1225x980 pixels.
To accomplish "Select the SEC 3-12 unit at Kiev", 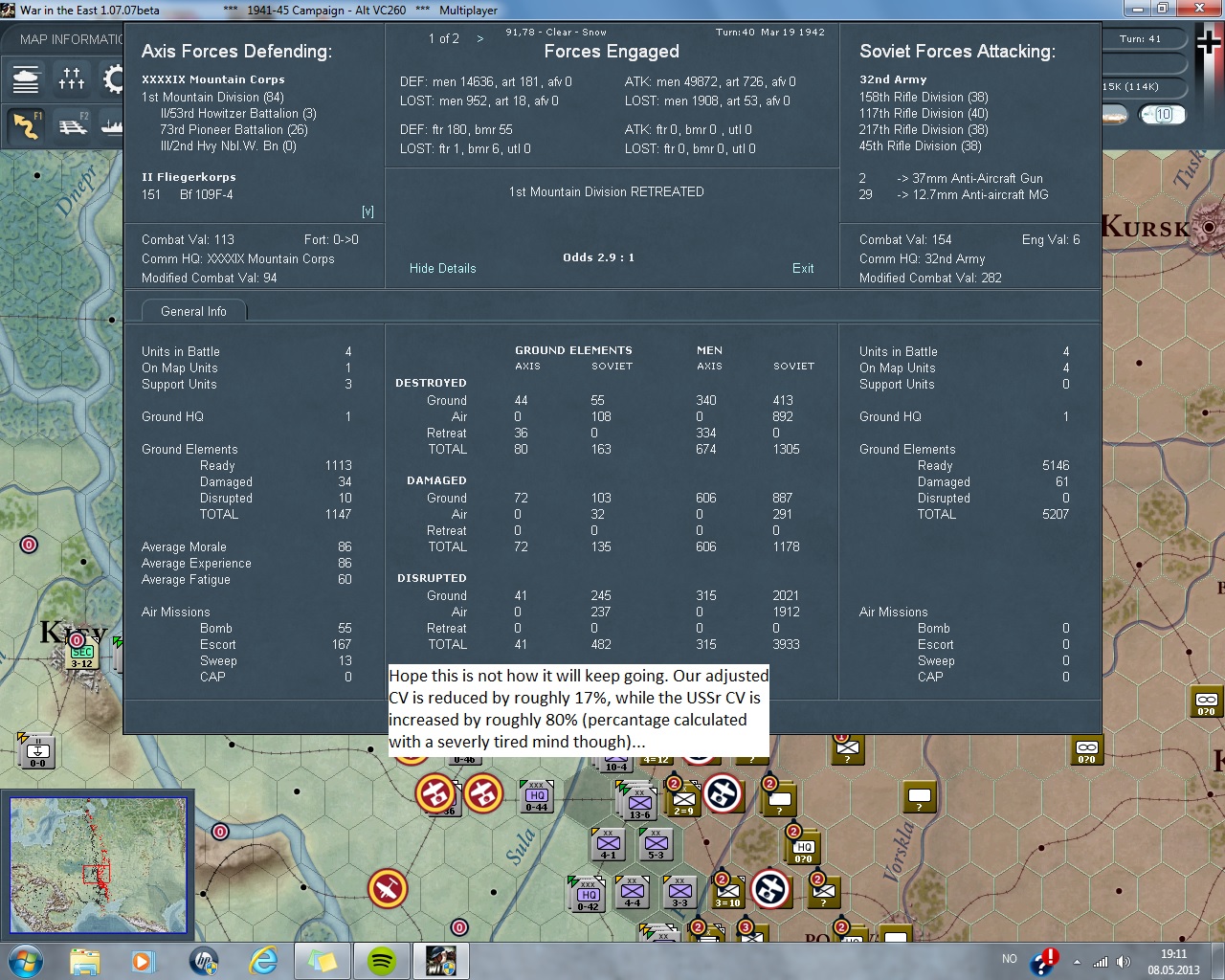I will pyautogui.click(x=82, y=656).
